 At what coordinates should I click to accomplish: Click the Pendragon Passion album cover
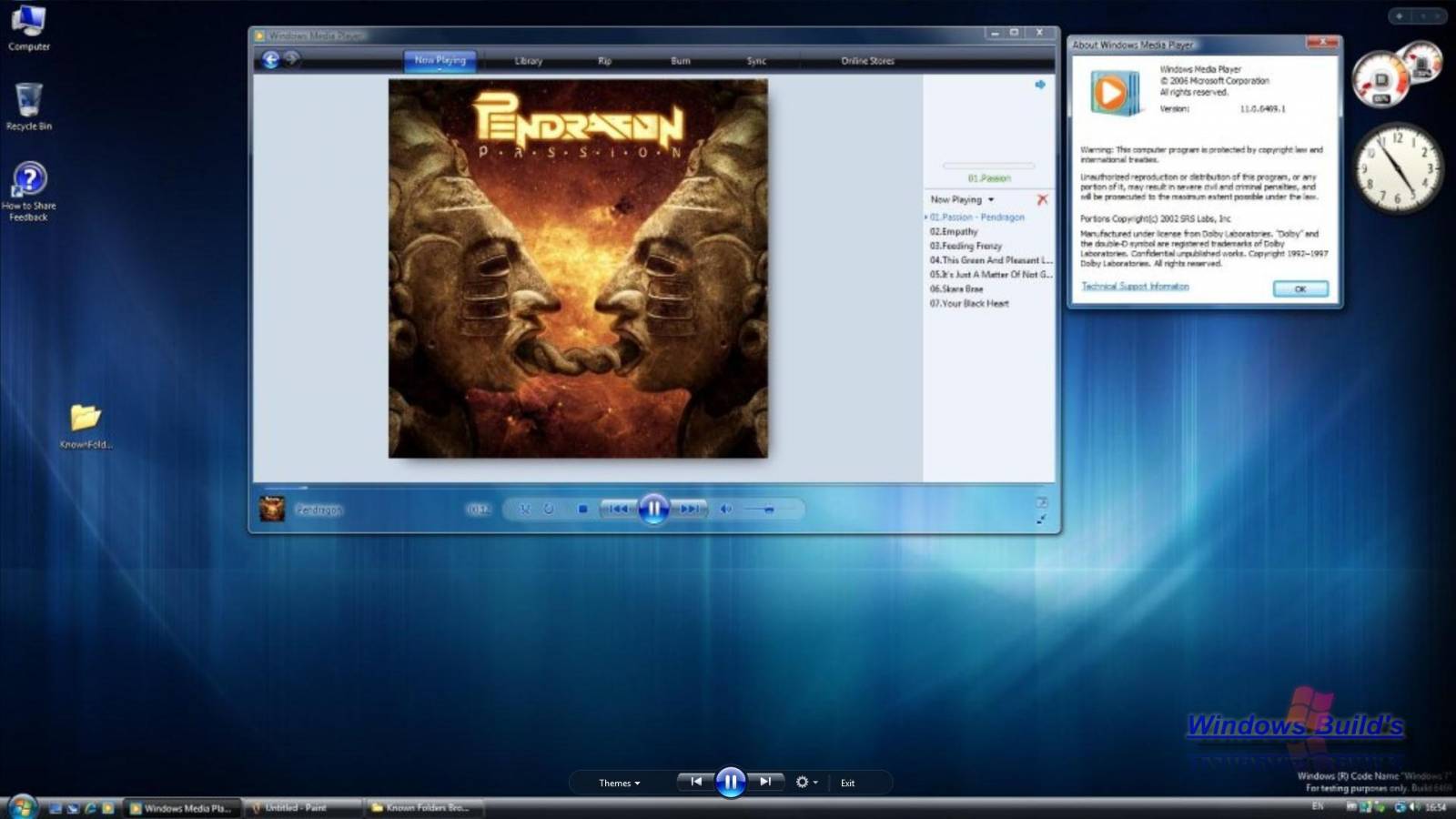coord(578,268)
